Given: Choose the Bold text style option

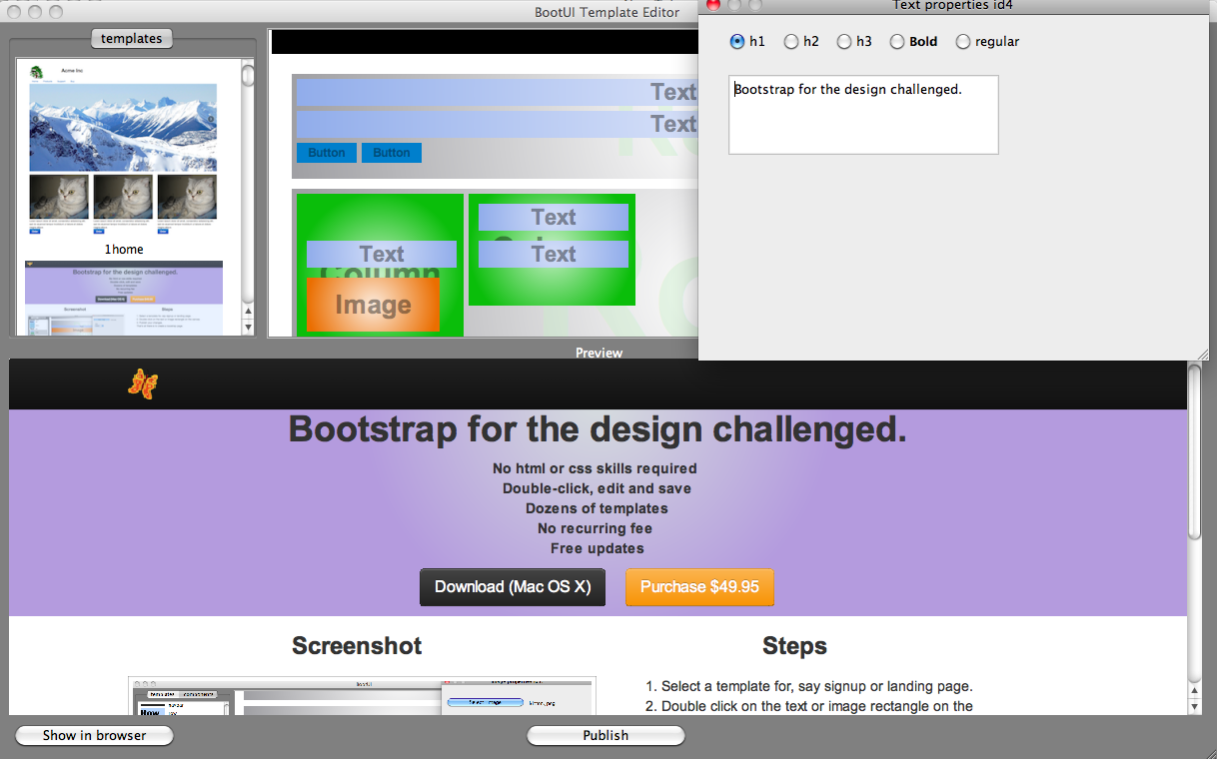Looking at the screenshot, I should [x=897, y=41].
